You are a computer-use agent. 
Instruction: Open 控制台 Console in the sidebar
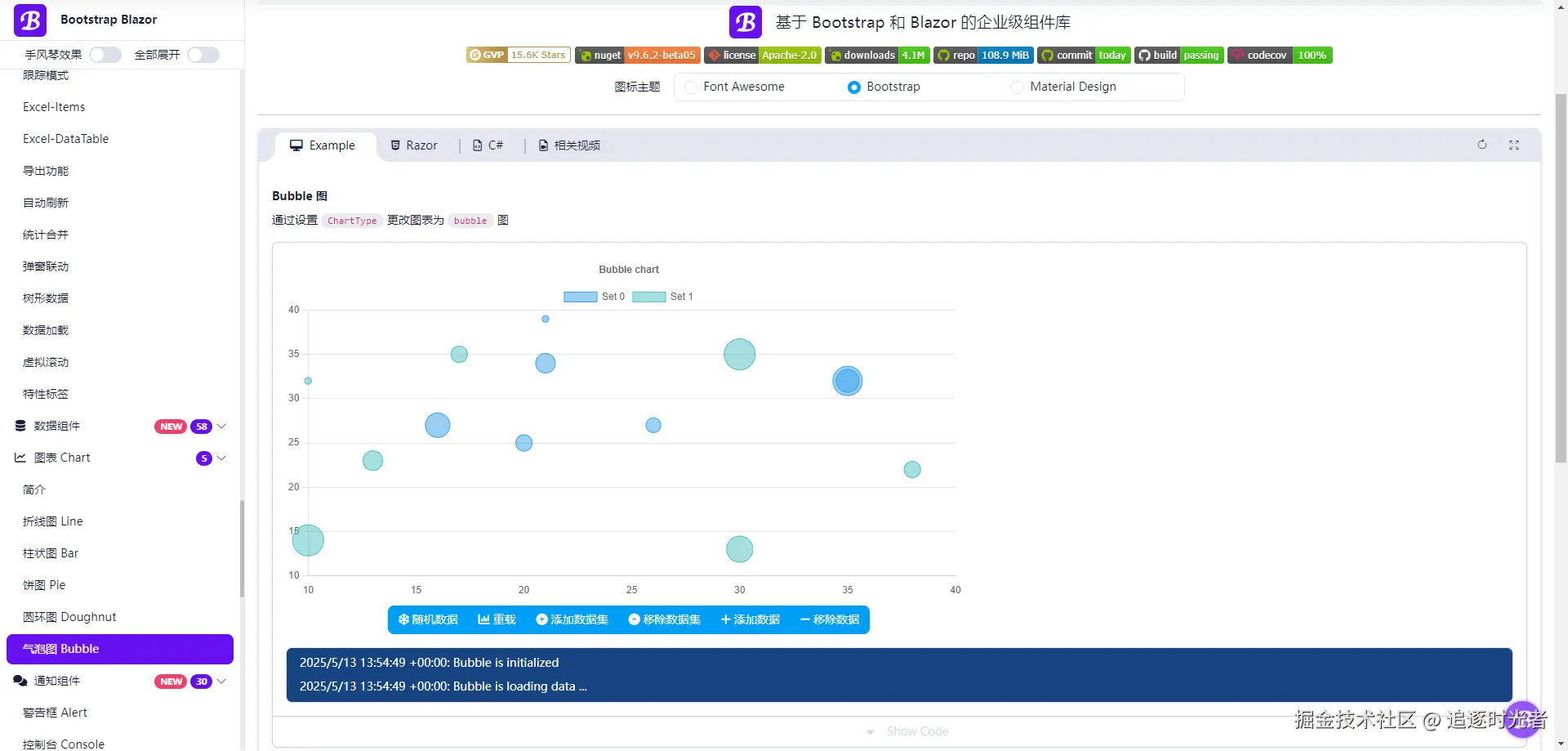click(64, 744)
